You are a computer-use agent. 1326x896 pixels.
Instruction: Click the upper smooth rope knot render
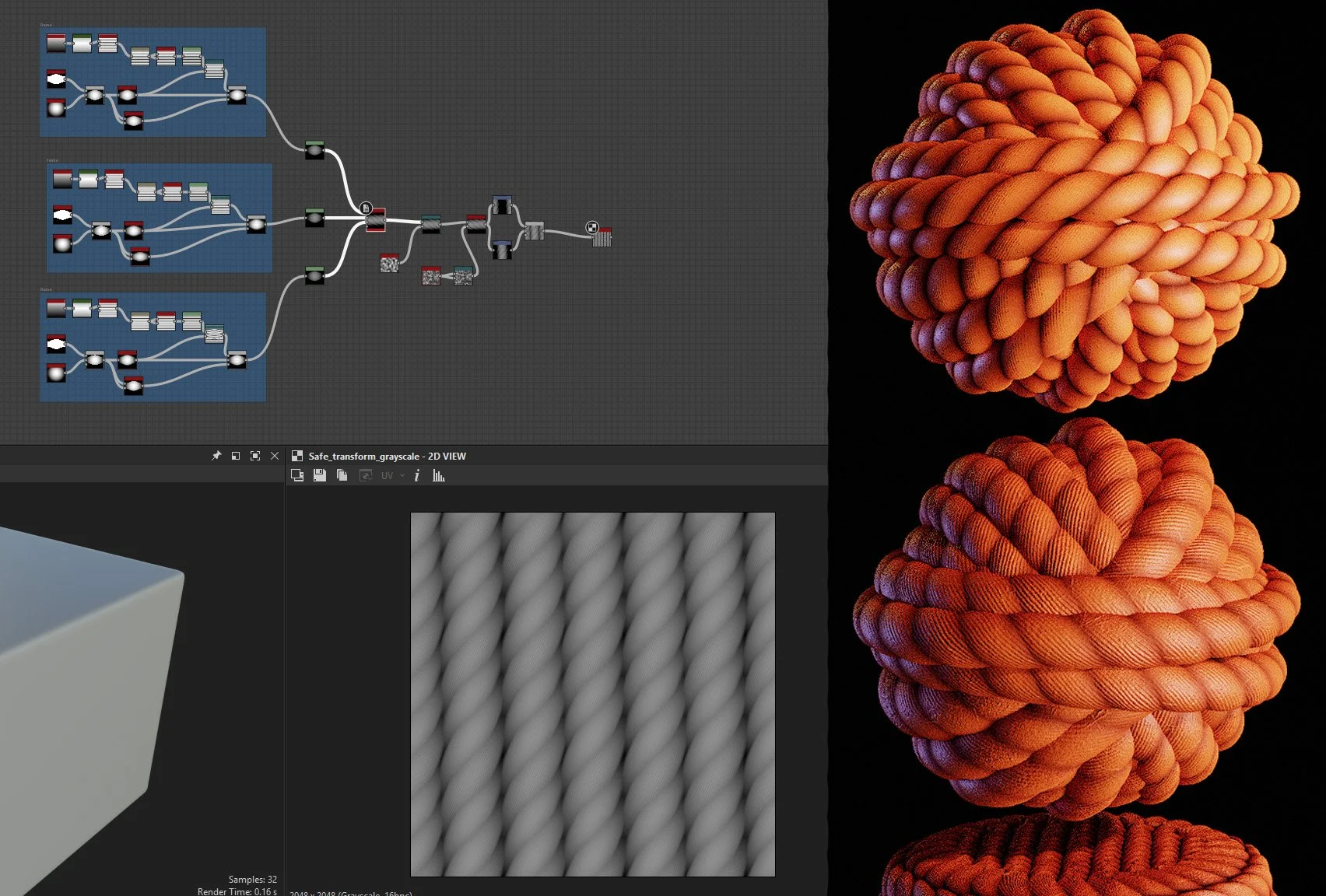pyautogui.click(x=1075, y=212)
